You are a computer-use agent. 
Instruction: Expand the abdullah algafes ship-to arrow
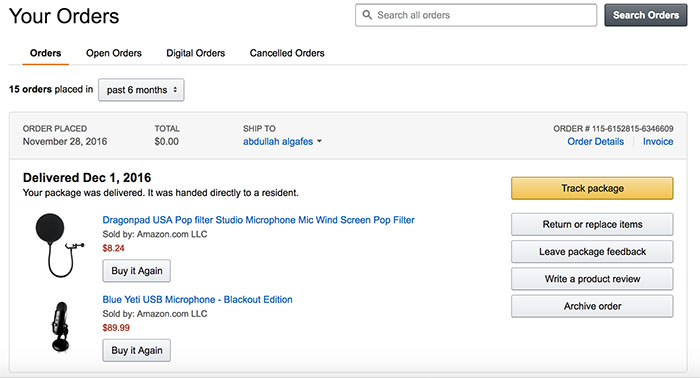(x=319, y=141)
